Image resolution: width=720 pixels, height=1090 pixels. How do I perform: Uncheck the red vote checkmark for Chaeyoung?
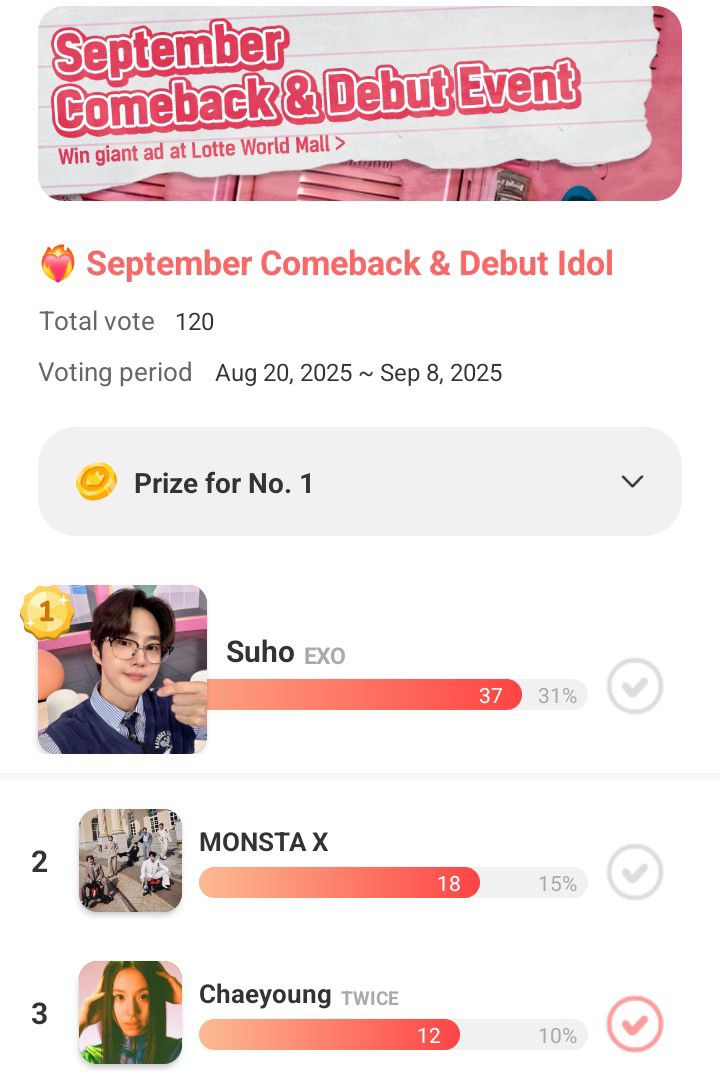(635, 1024)
